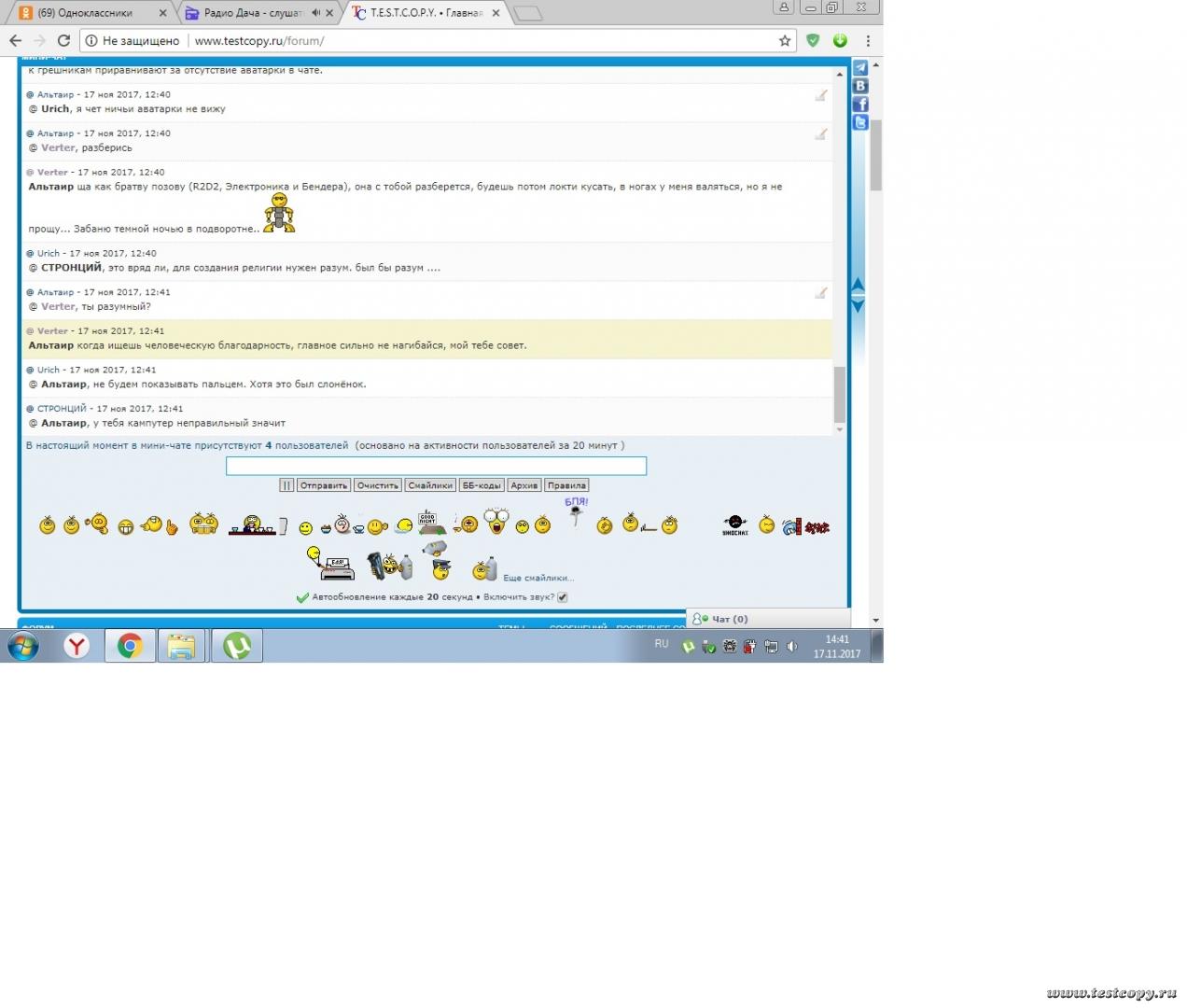The image size is (1187, 1008).
Task: Open Chrome's three-dot menu
Action: [x=868, y=41]
